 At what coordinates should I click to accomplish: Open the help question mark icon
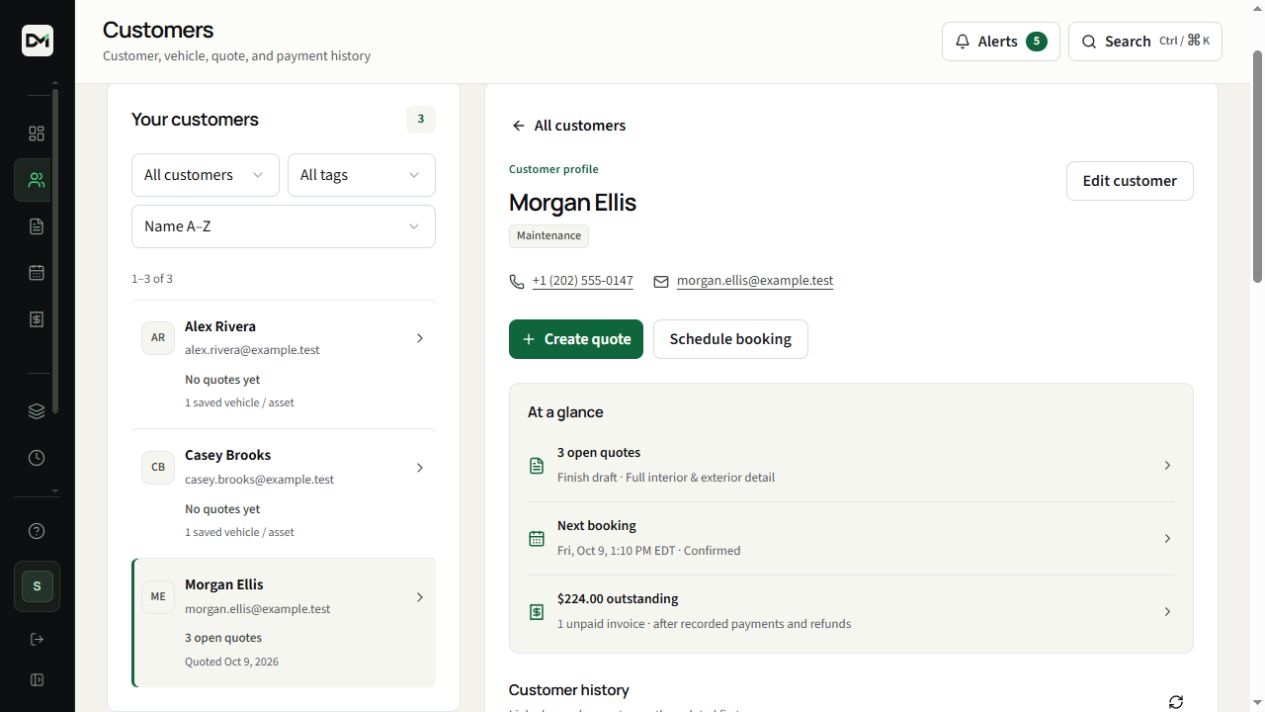[x=37, y=531]
